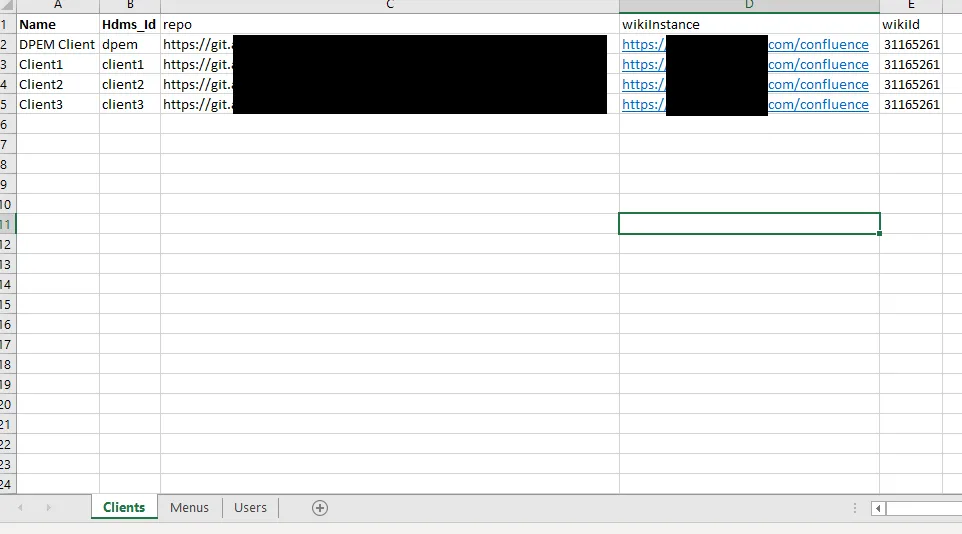Go to previous sheet arrow
Viewport: 962px width, 534px height.
[x=20, y=508]
